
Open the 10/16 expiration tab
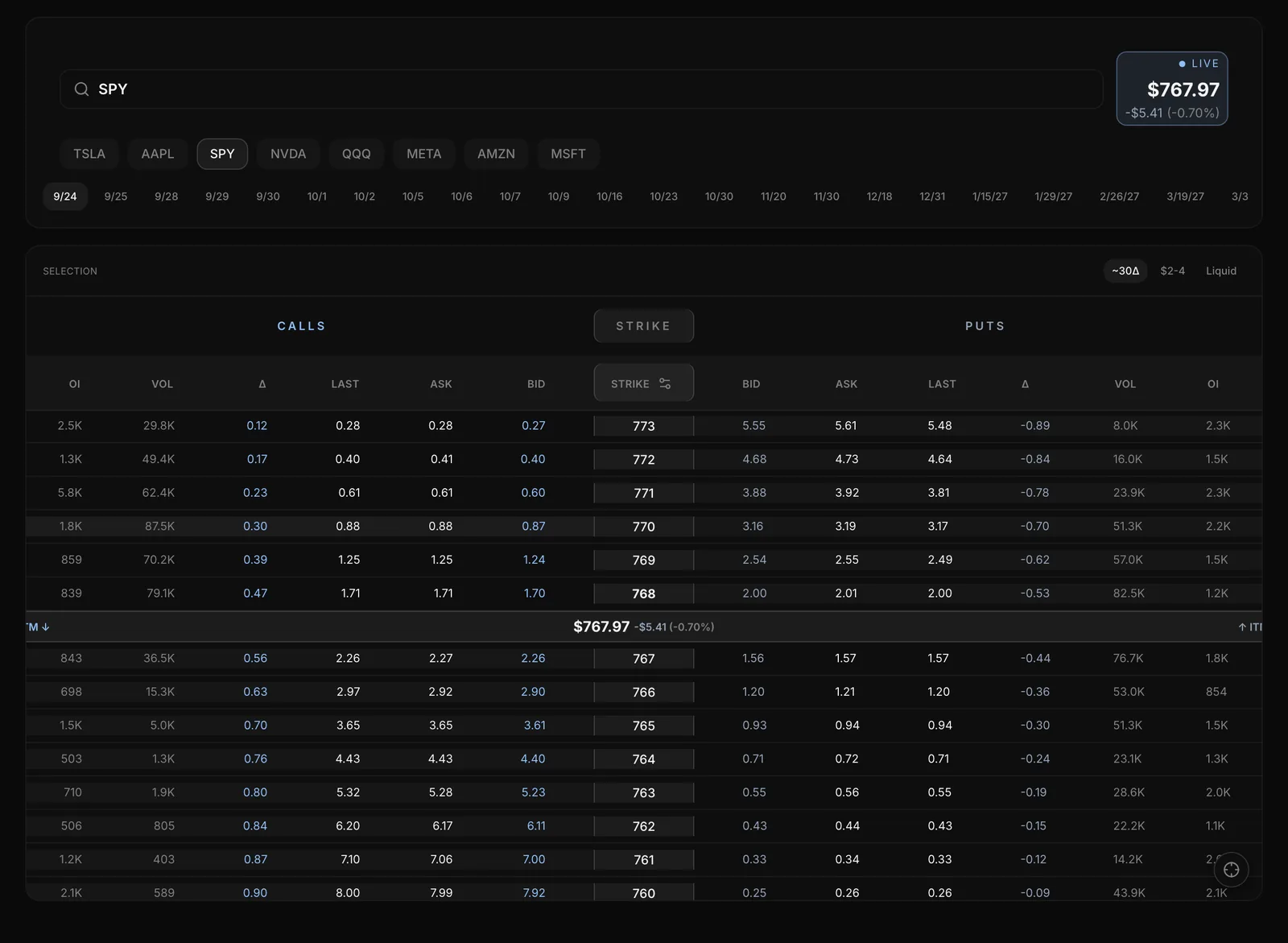tap(609, 196)
